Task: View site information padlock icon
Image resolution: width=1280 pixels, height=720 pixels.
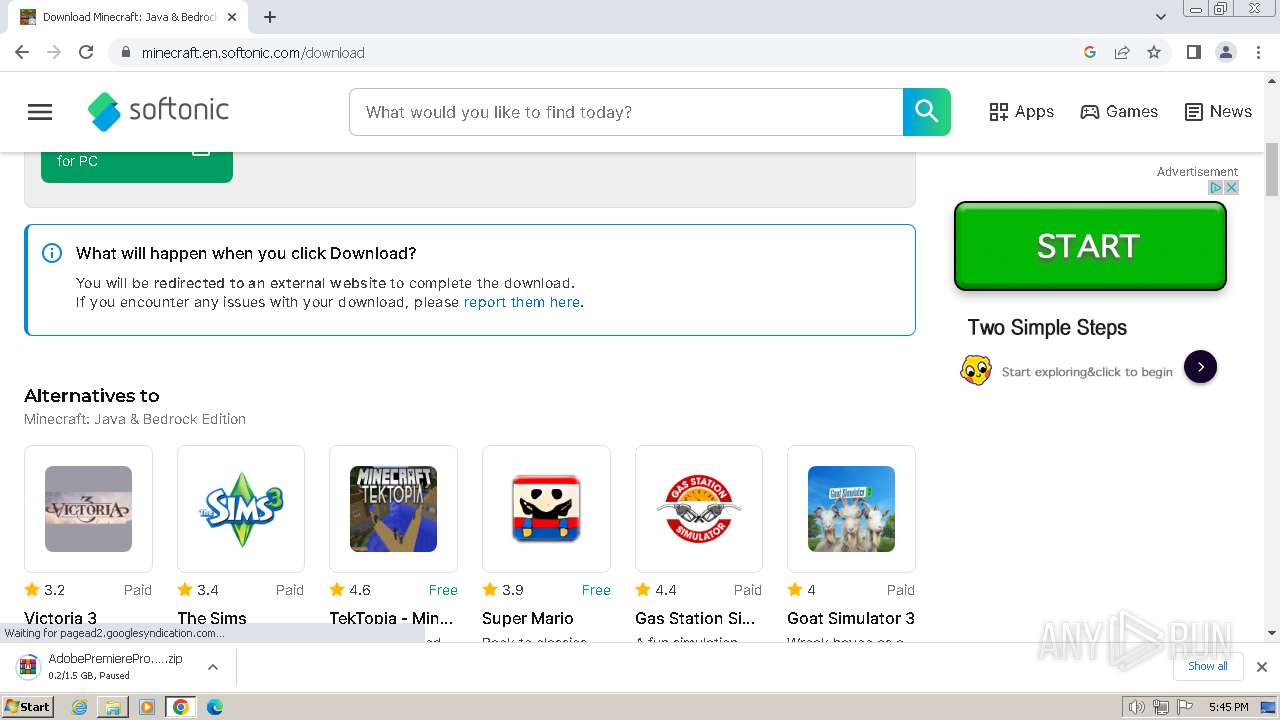Action: 126,52
